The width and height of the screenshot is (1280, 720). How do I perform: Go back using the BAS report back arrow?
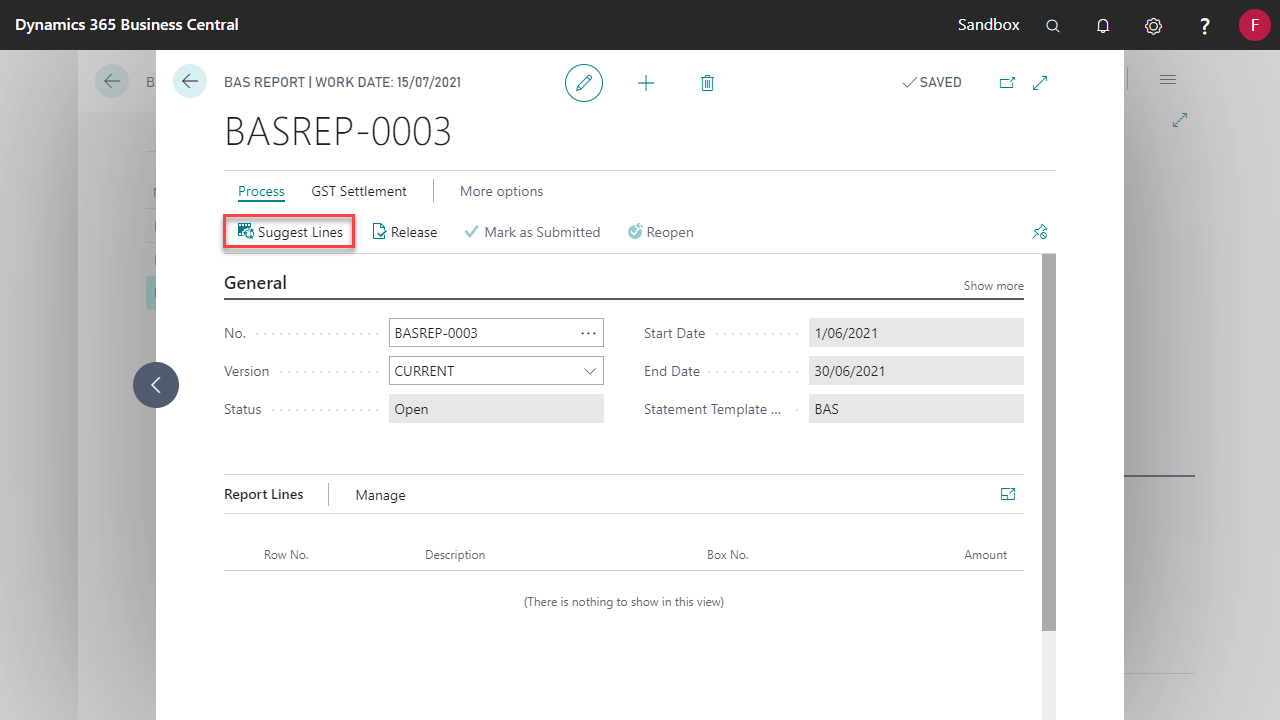(190, 81)
